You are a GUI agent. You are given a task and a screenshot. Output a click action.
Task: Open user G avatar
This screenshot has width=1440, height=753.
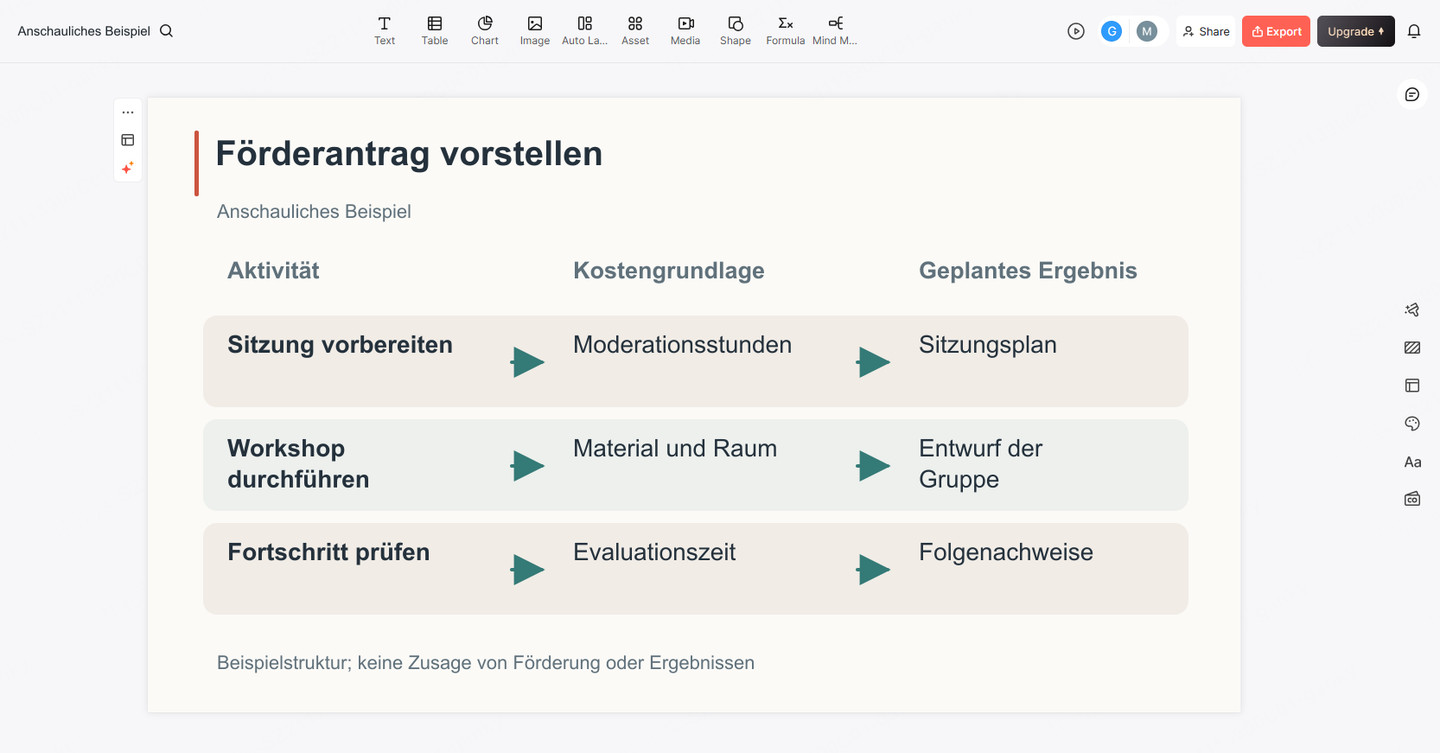[x=1111, y=31]
